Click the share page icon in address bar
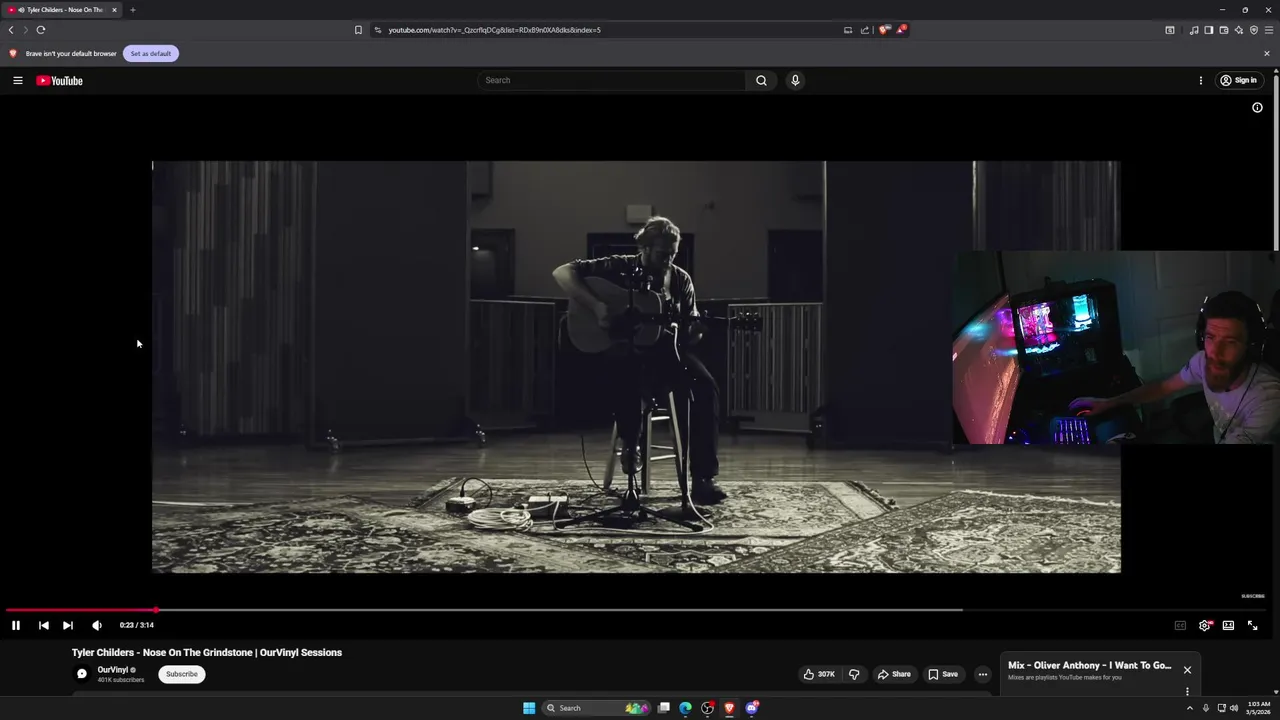 coord(865,30)
